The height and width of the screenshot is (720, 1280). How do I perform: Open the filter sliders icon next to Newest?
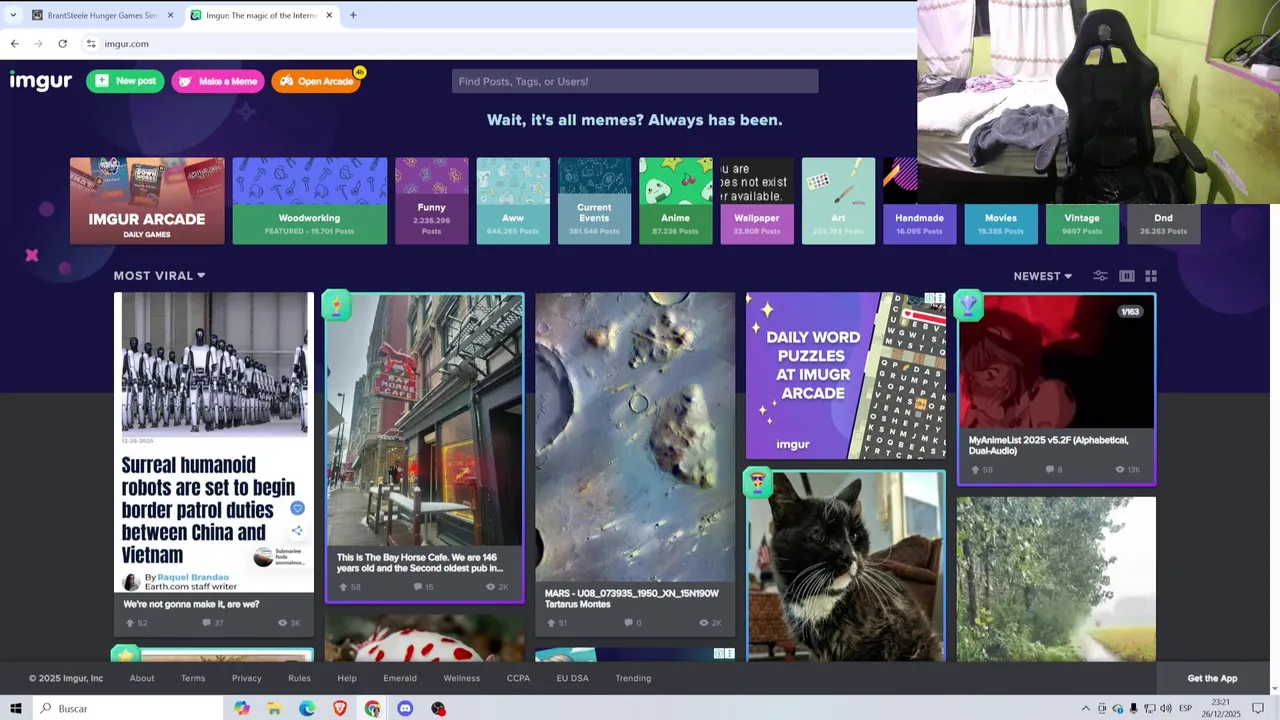tap(1100, 276)
